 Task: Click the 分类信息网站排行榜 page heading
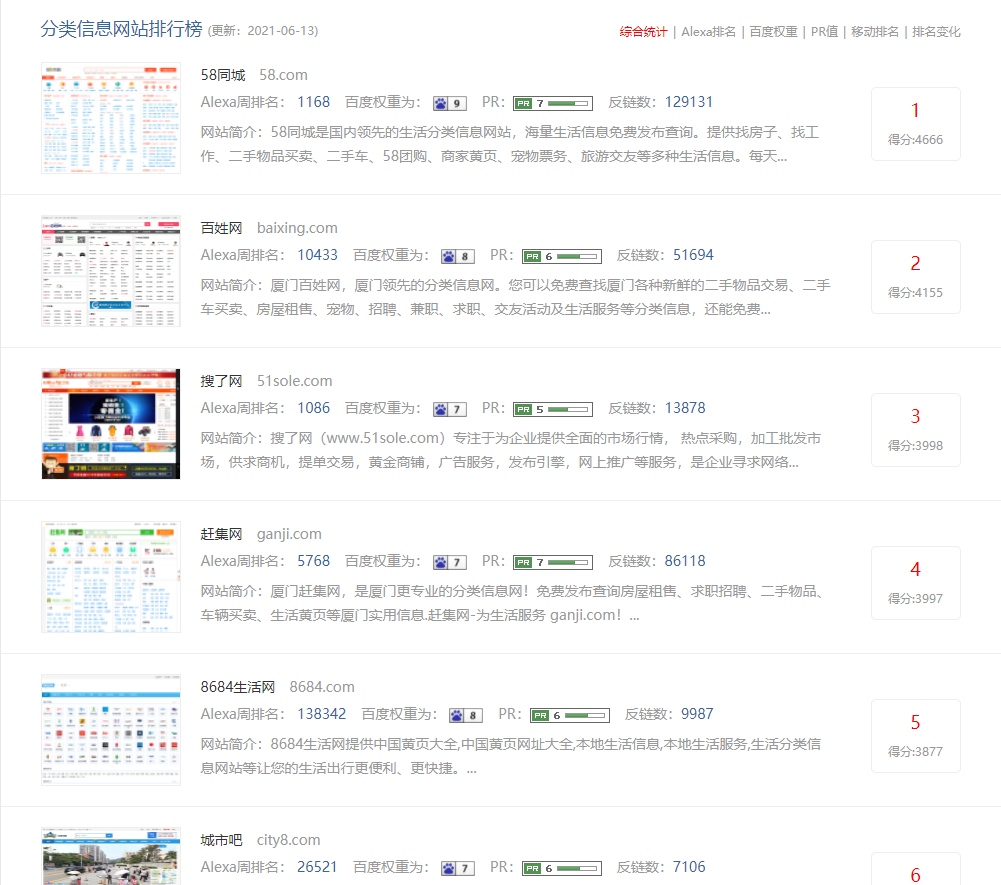tap(121, 29)
